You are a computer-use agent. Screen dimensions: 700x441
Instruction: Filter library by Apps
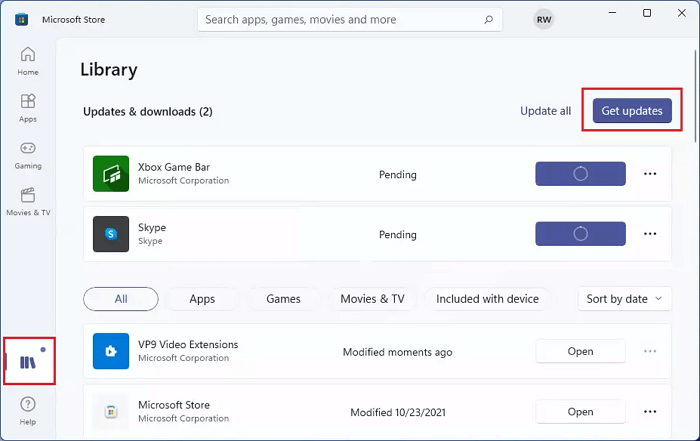point(202,298)
